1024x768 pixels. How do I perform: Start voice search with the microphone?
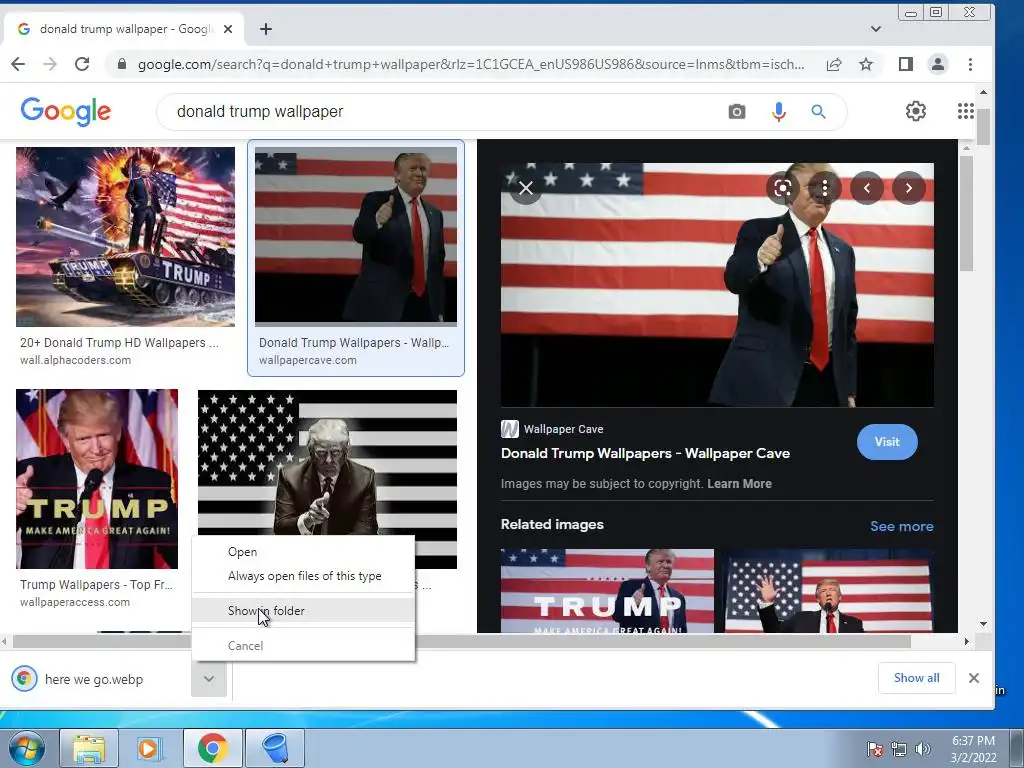[778, 112]
